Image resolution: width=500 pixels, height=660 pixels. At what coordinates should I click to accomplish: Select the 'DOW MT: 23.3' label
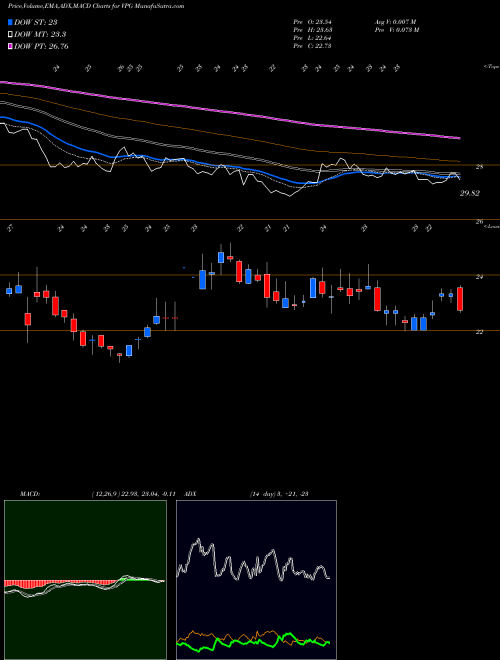tap(40, 35)
